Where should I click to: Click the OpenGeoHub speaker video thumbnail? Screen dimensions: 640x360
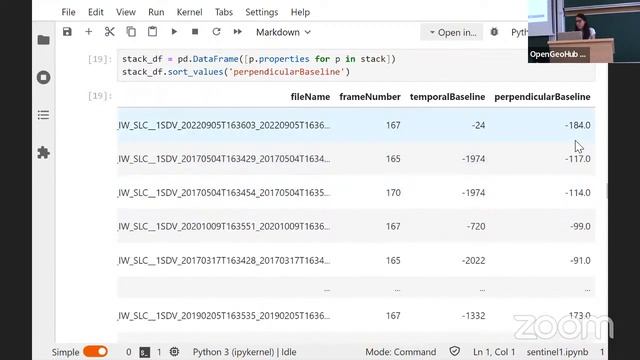584,31
